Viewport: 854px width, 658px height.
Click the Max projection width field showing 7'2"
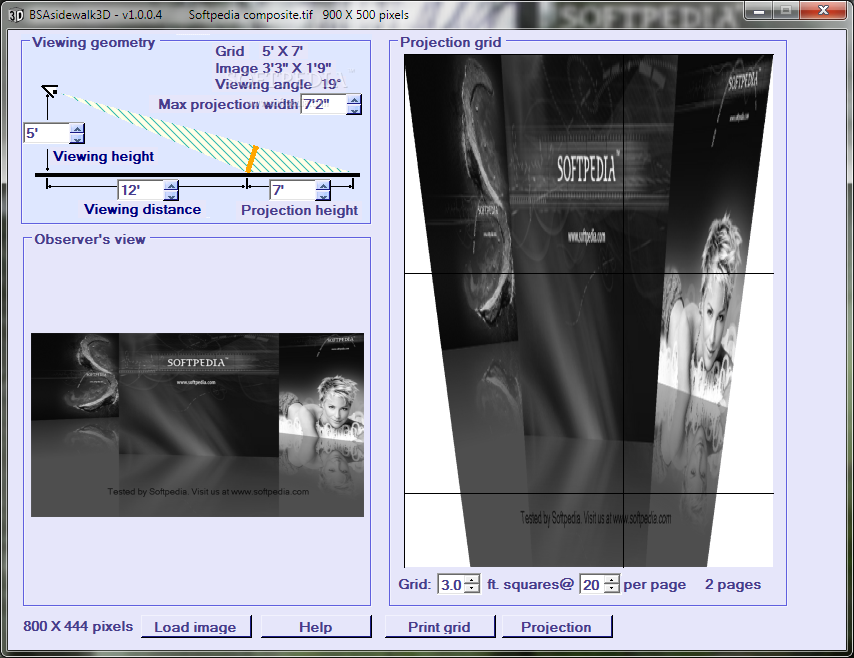click(324, 105)
